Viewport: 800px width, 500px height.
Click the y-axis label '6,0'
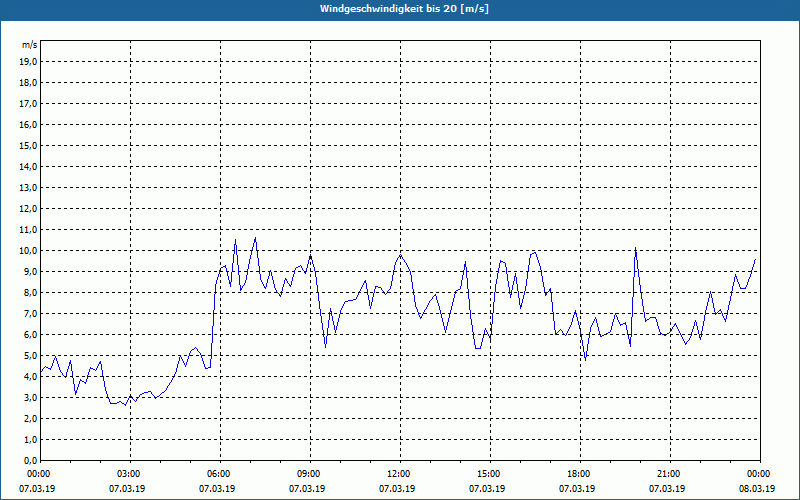click(30, 334)
